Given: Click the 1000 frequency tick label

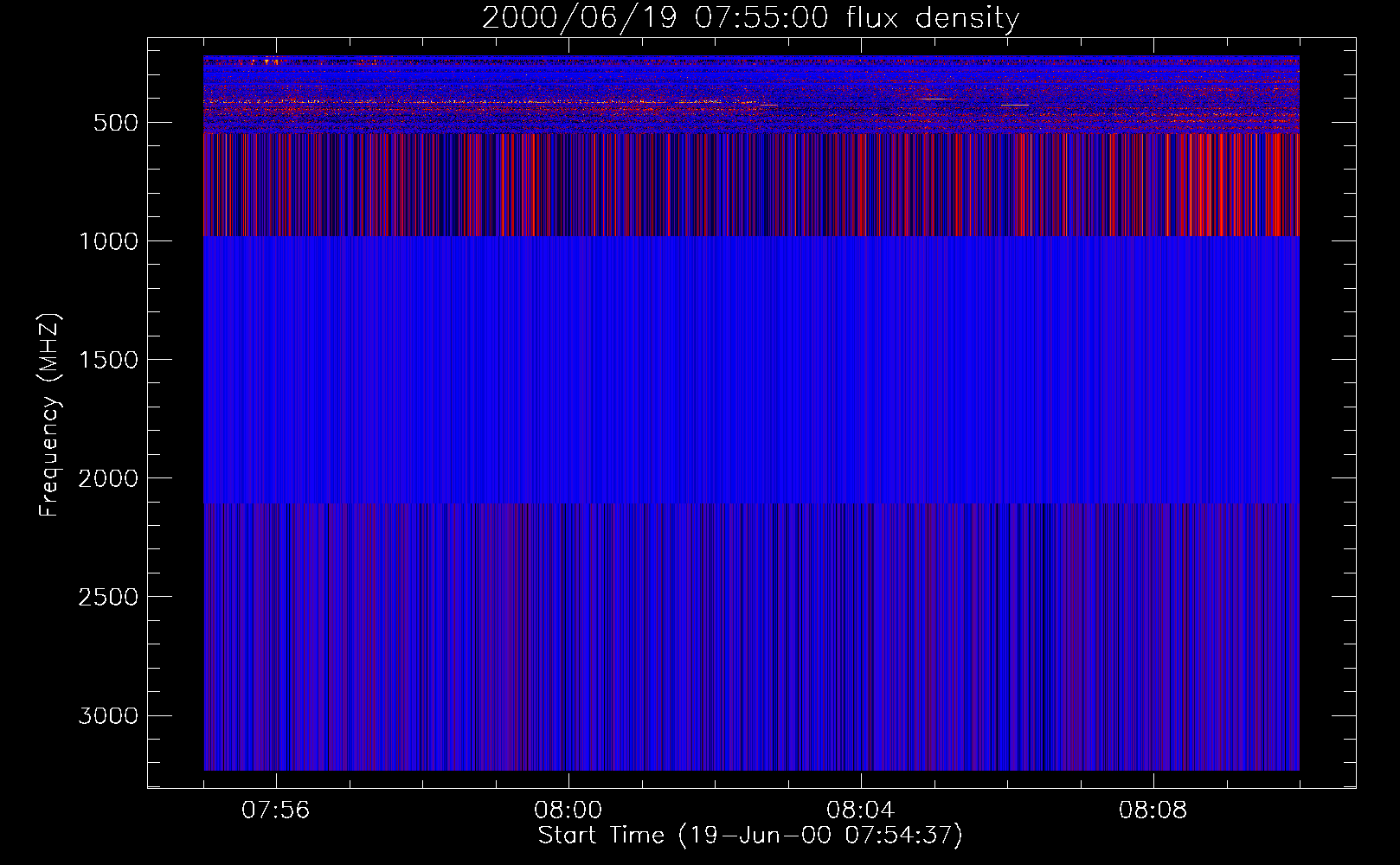Looking at the screenshot, I should point(108,241).
